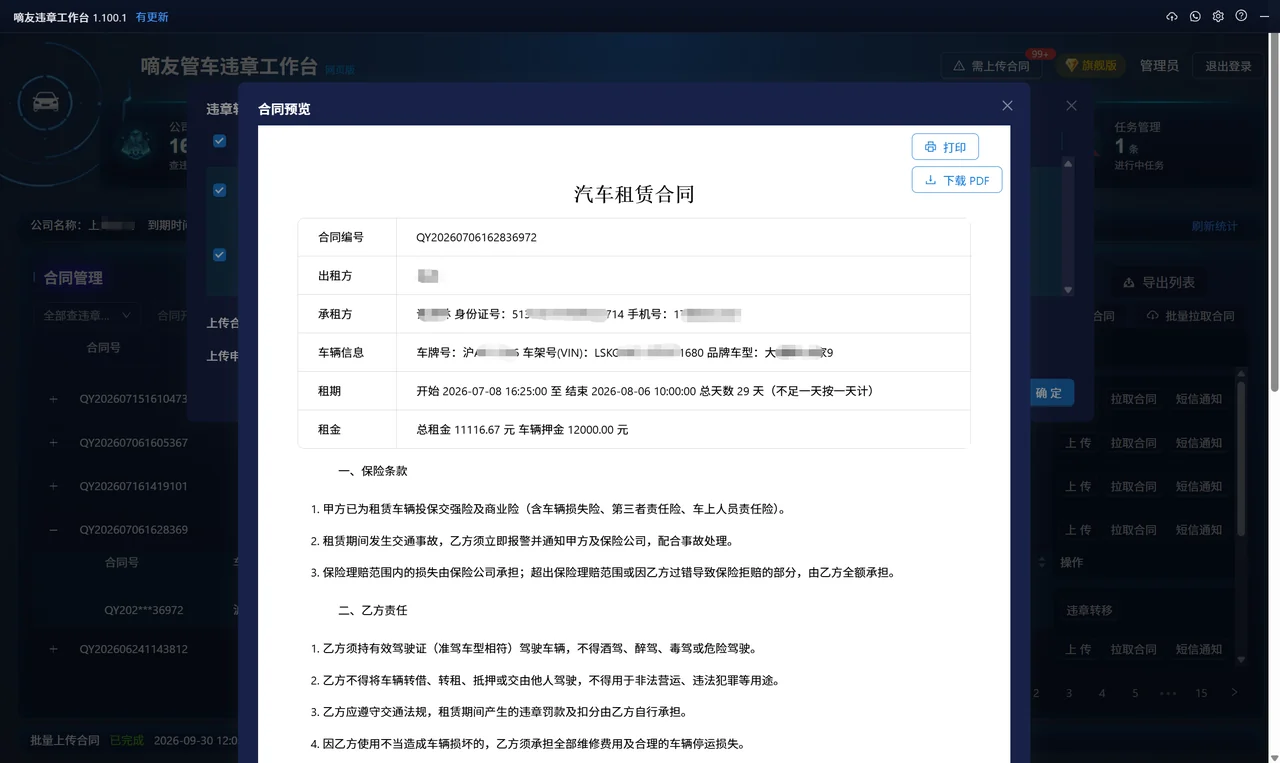Image resolution: width=1280 pixels, height=763 pixels.
Task: Toggle third checkbox in background dialog
Action: pyautogui.click(x=220, y=255)
